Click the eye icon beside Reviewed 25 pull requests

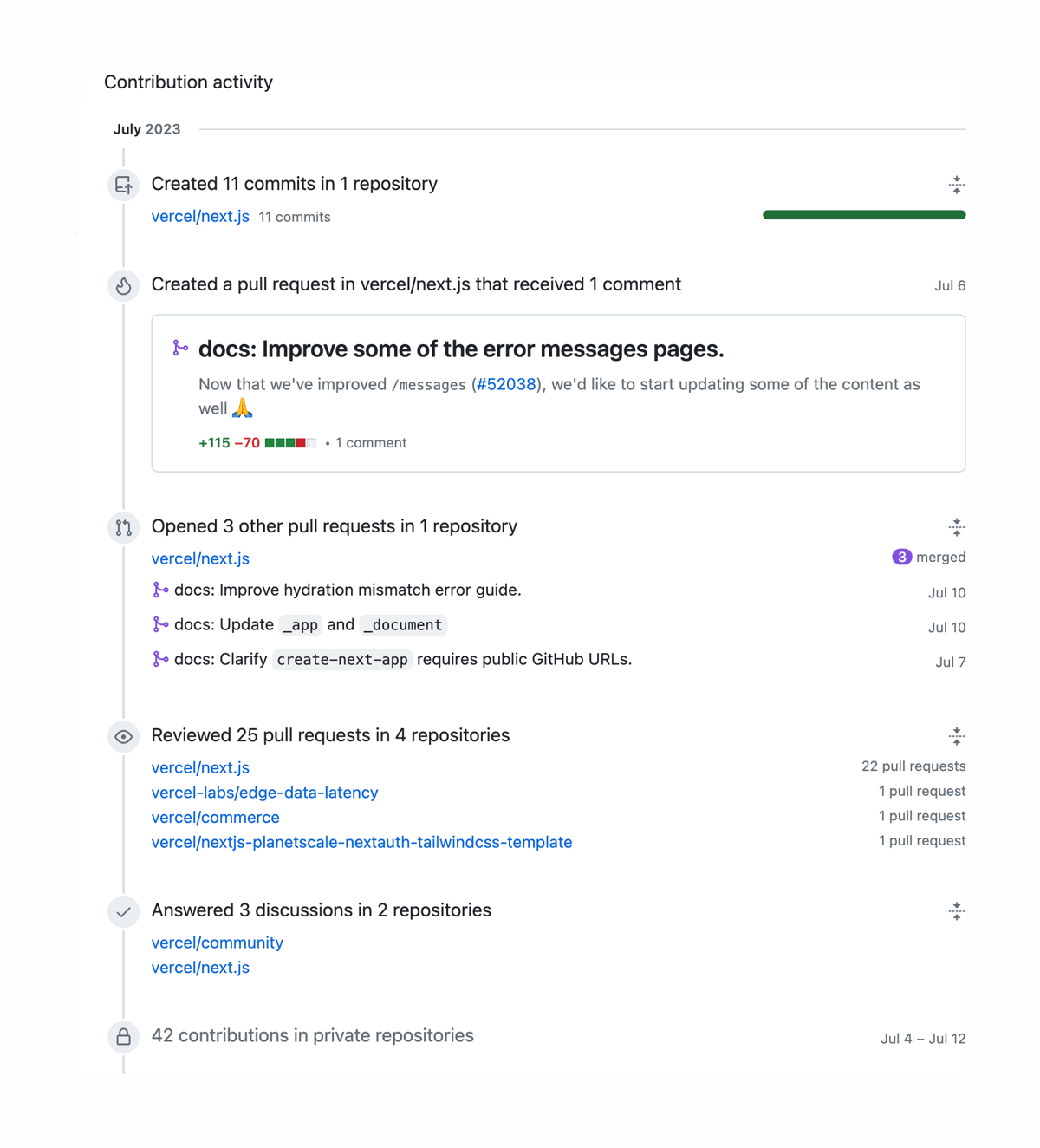pos(124,736)
